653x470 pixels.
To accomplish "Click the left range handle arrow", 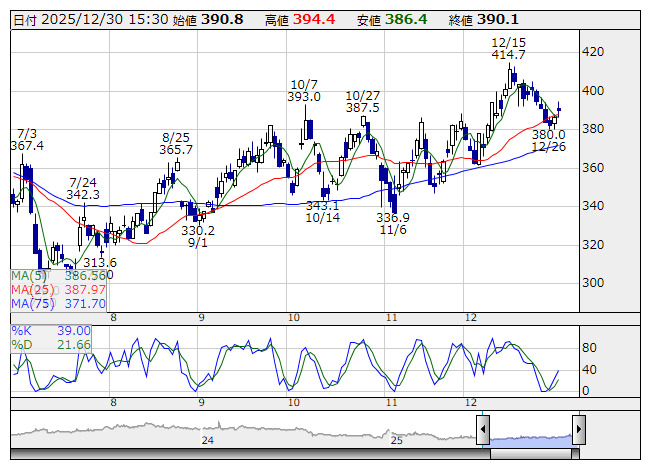I will (483, 430).
